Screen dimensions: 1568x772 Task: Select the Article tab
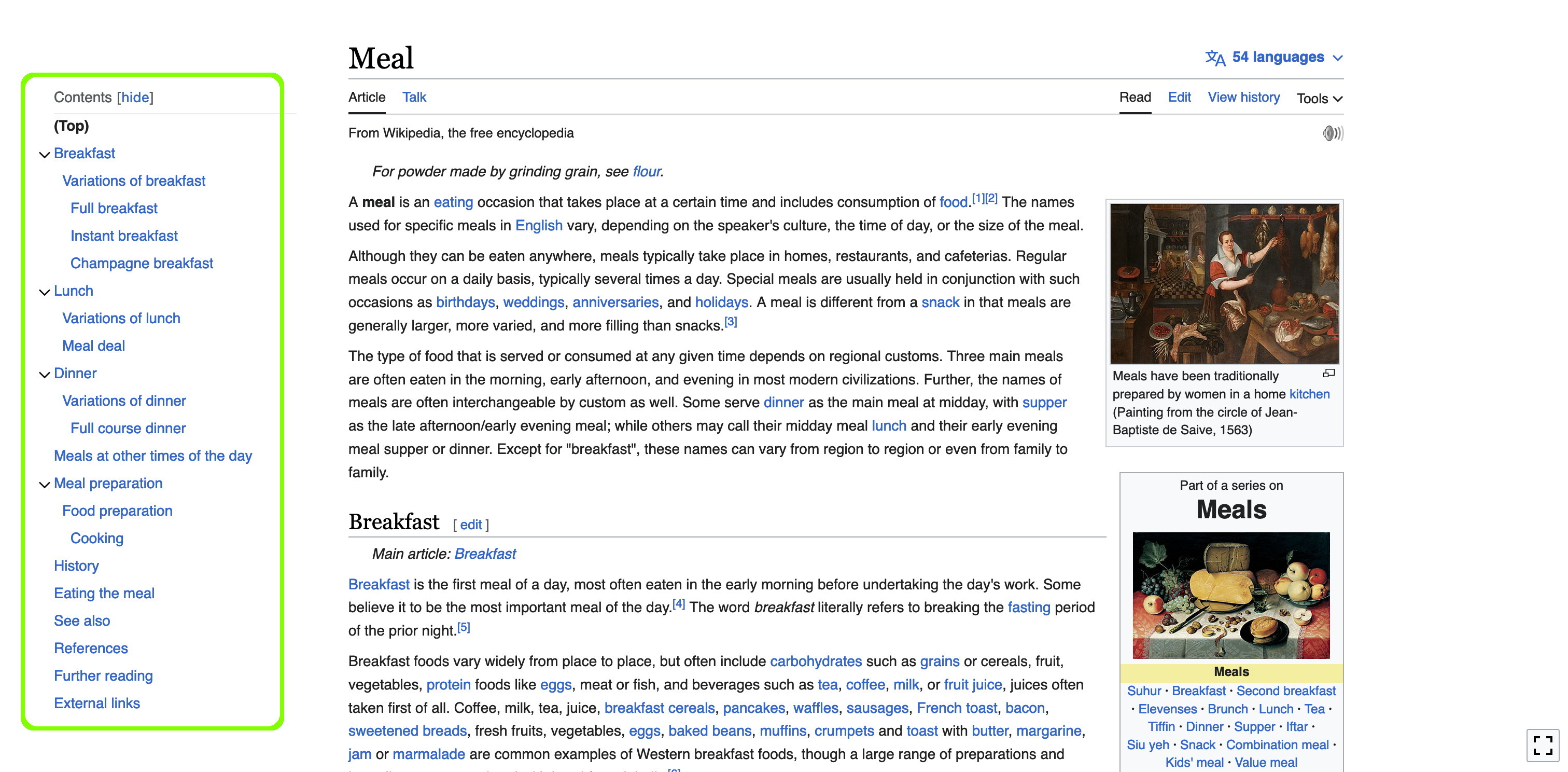[x=366, y=97]
